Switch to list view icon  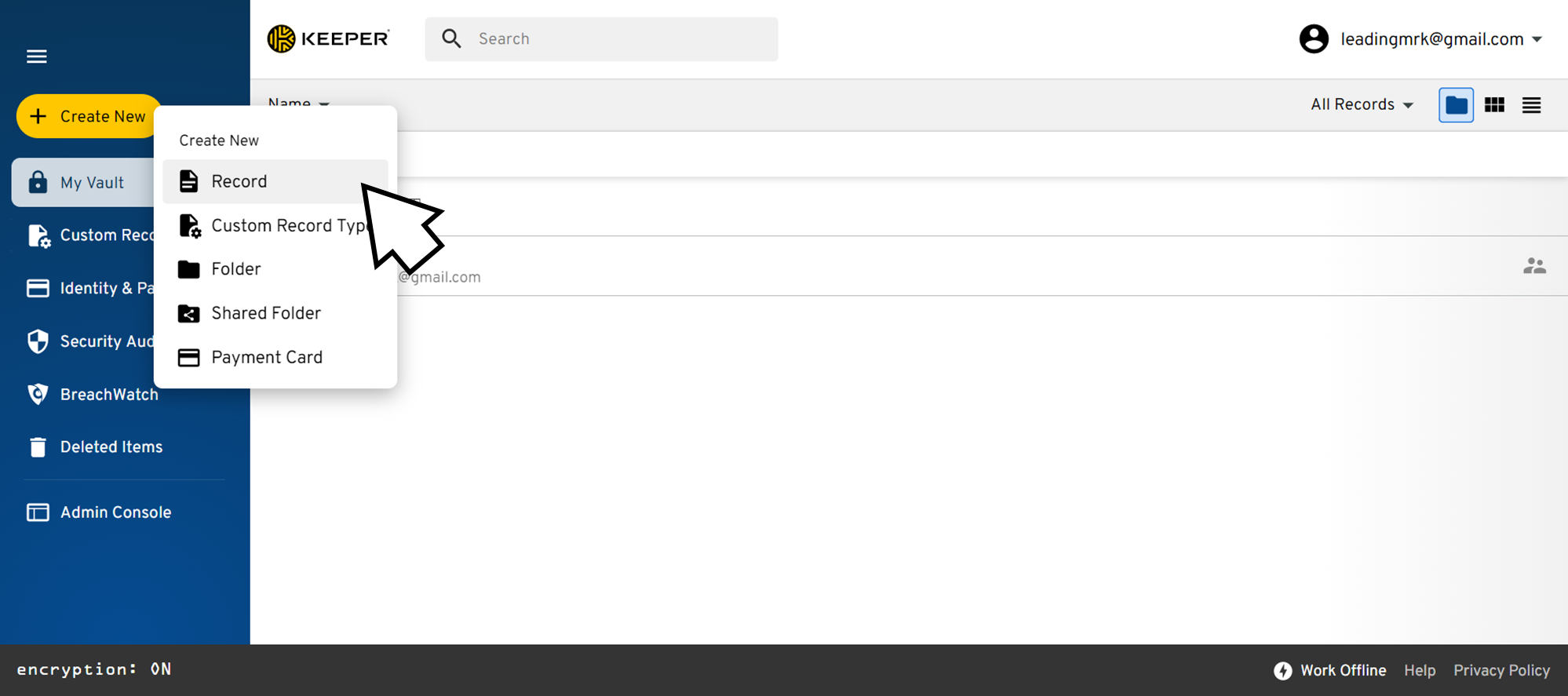1531,105
